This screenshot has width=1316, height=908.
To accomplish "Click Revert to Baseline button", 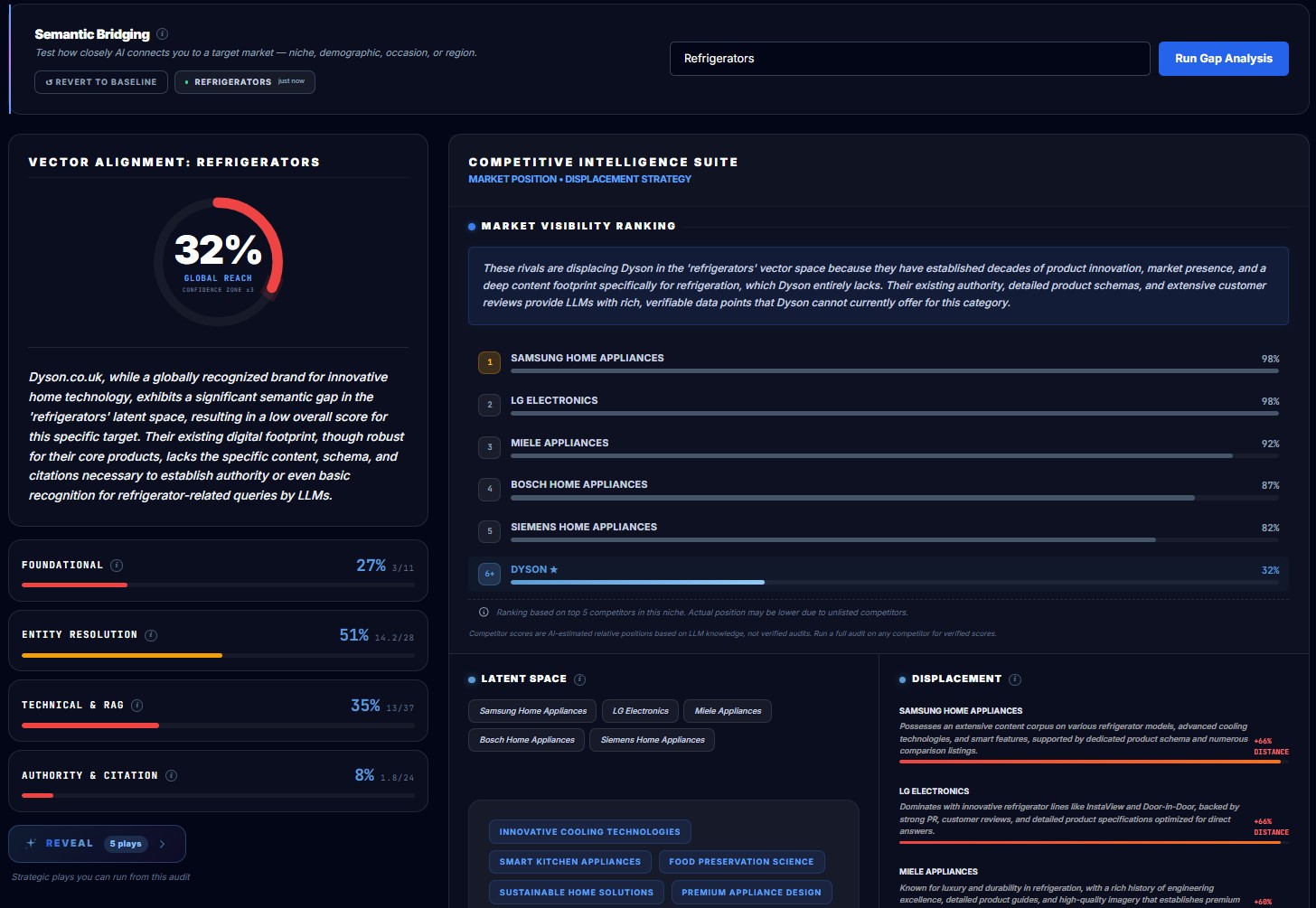I will pyautogui.click(x=101, y=82).
